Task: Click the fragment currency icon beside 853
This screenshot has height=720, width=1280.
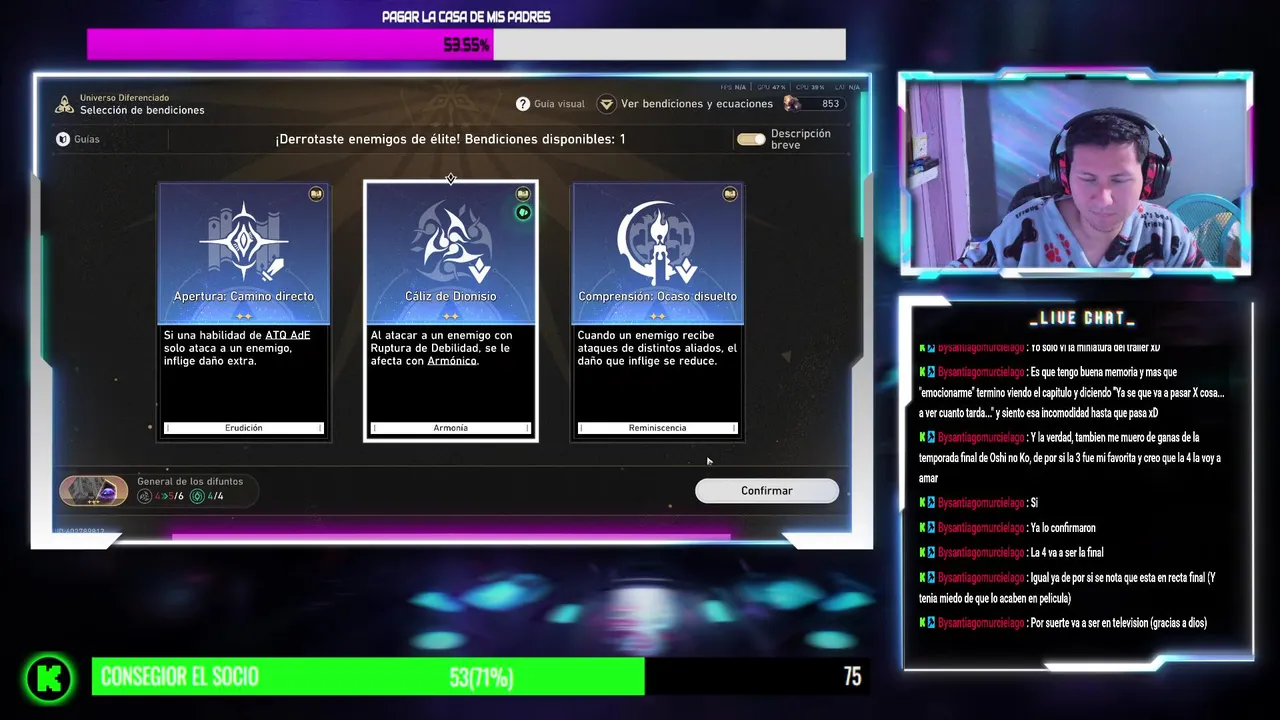Action: [792, 104]
